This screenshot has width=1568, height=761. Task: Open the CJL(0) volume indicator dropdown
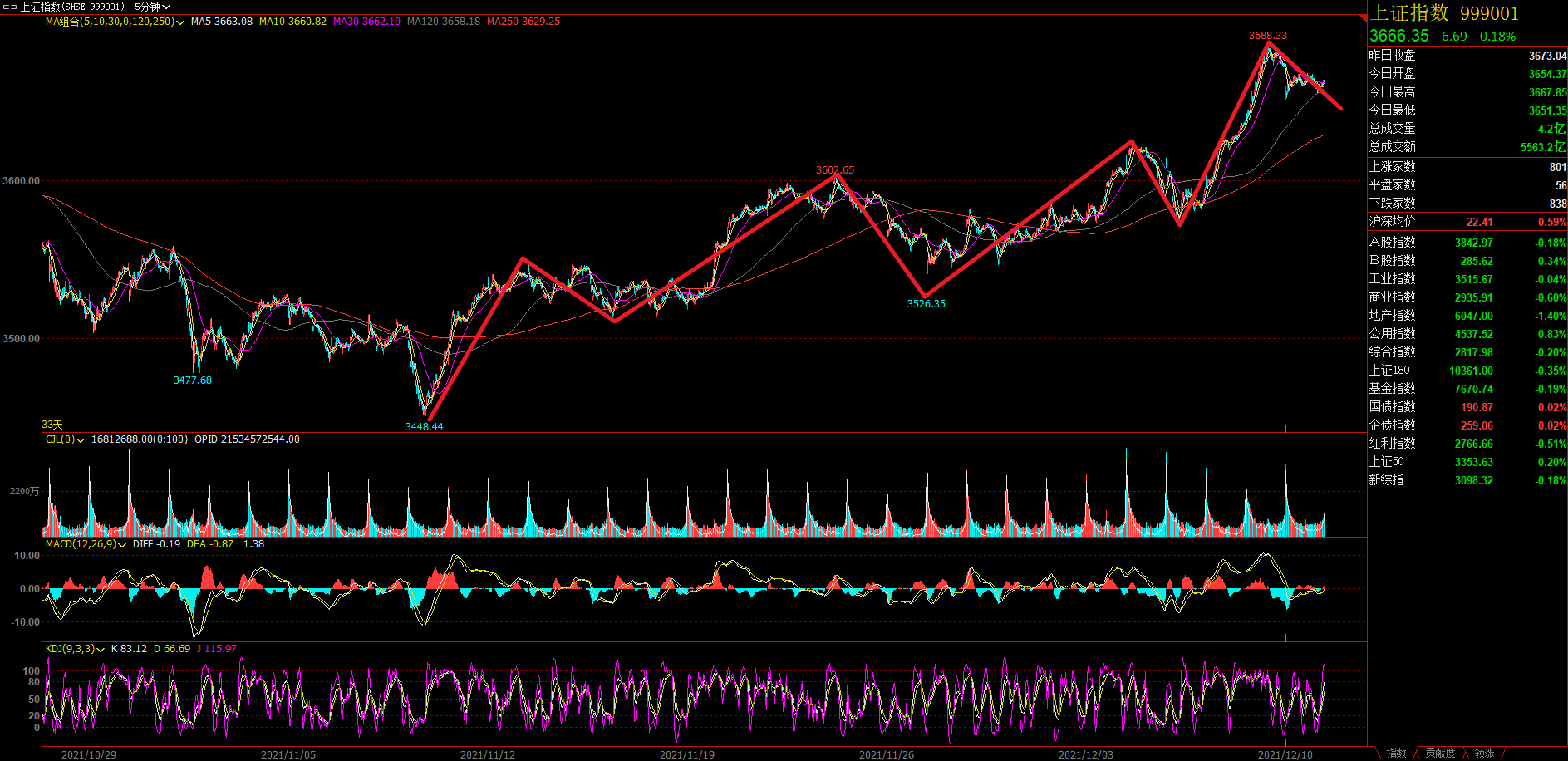[x=81, y=440]
